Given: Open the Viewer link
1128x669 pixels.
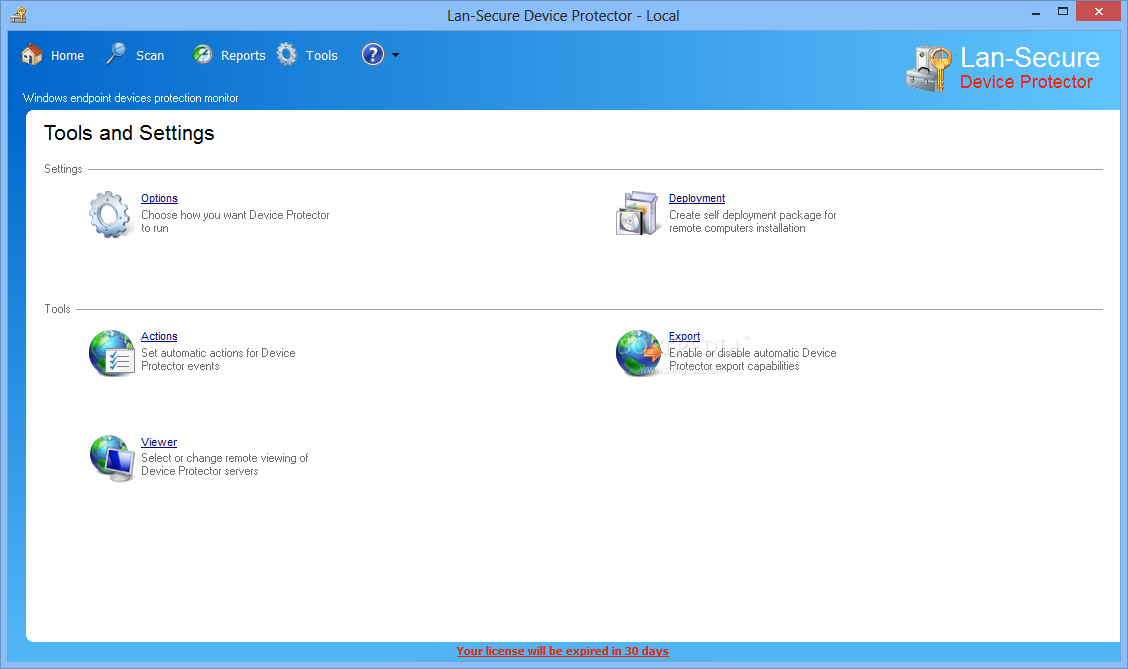Looking at the screenshot, I should (159, 442).
